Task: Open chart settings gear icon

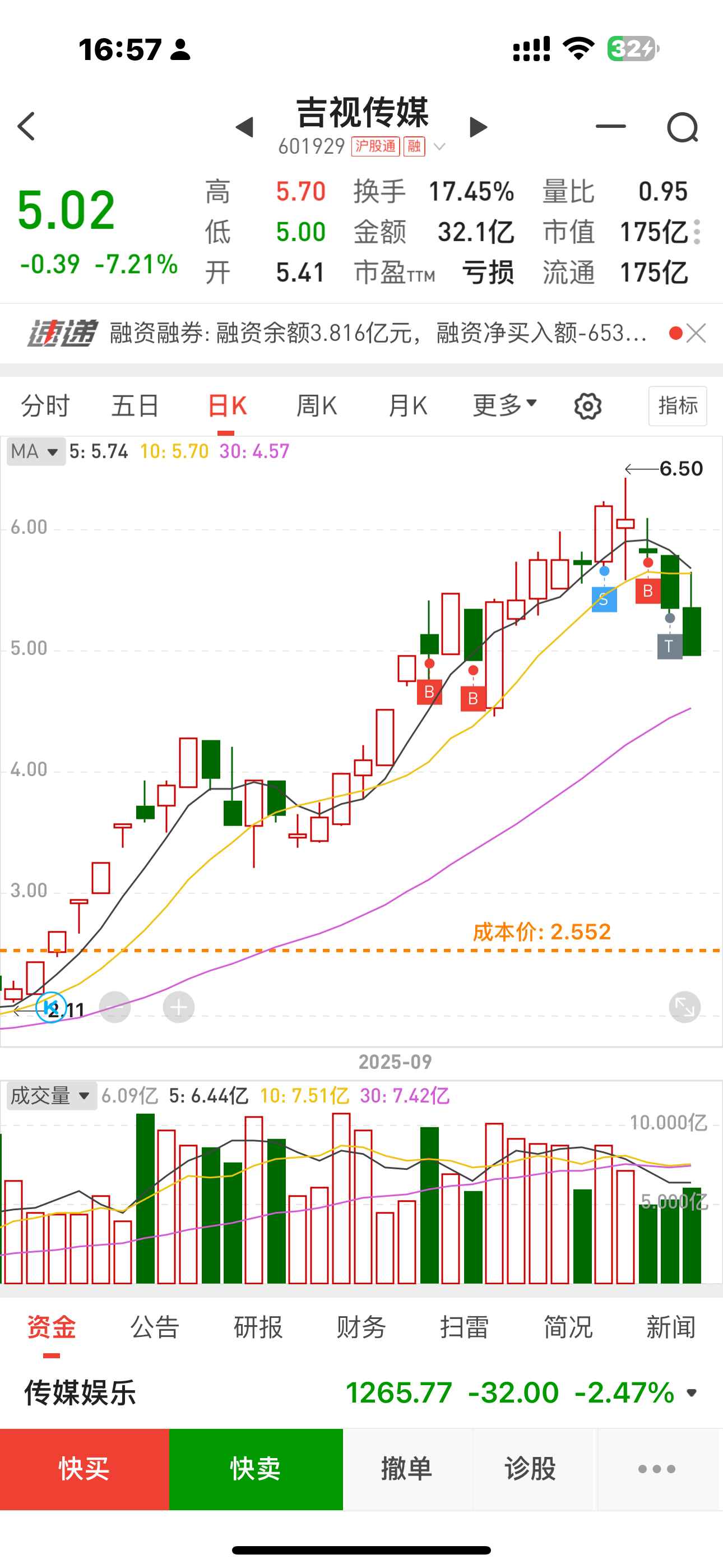Action: pyautogui.click(x=588, y=406)
